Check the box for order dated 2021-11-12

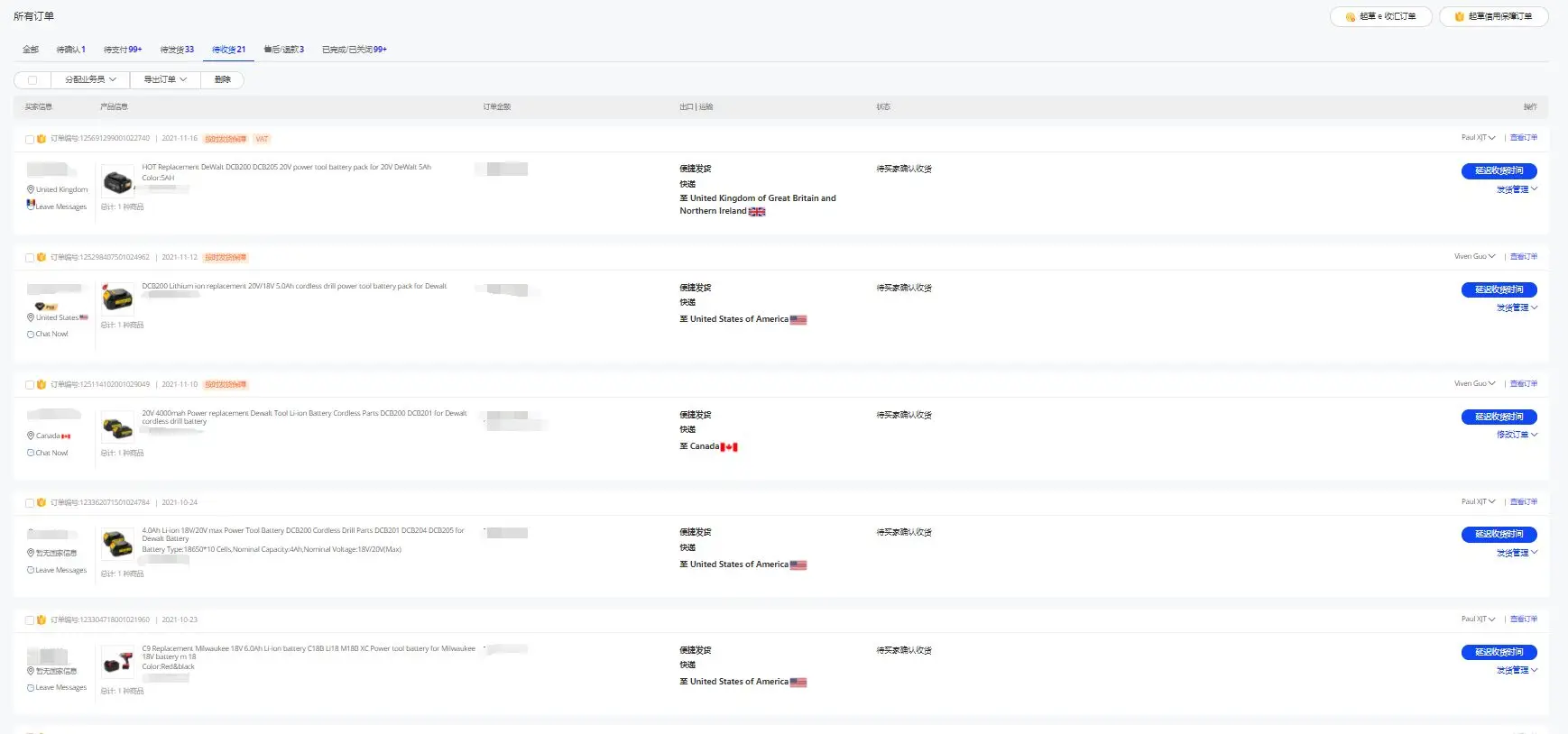[30, 258]
